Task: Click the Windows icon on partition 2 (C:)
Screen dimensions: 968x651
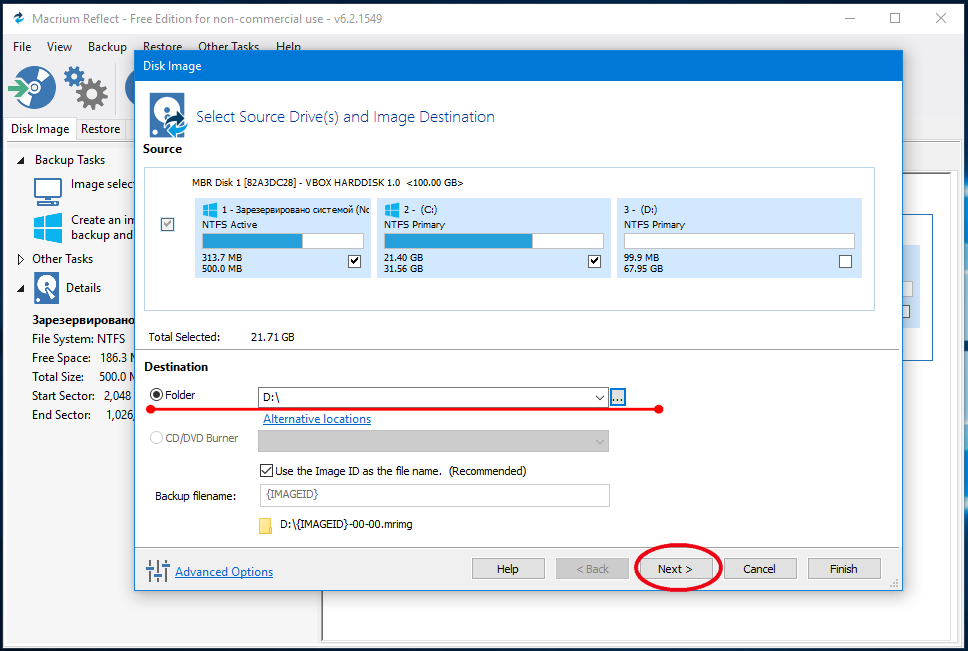Action: point(392,210)
